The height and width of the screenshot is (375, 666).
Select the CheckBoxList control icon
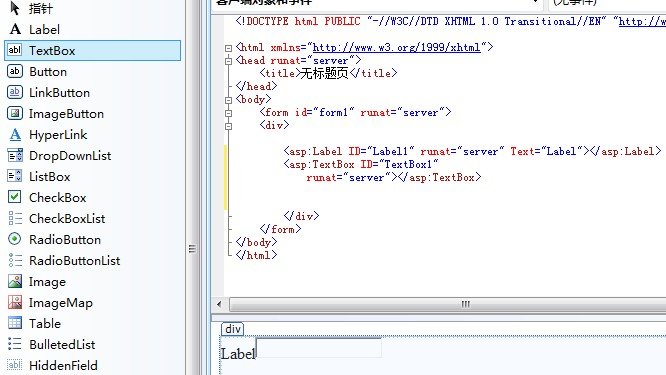15,218
